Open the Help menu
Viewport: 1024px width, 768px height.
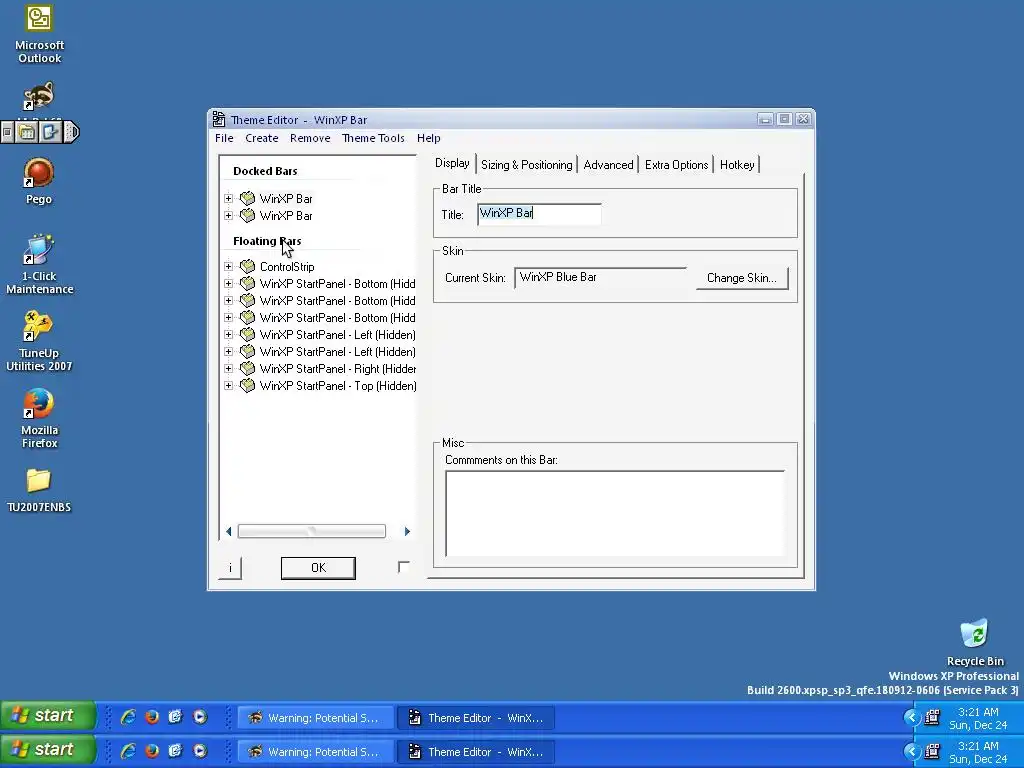click(x=428, y=138)
